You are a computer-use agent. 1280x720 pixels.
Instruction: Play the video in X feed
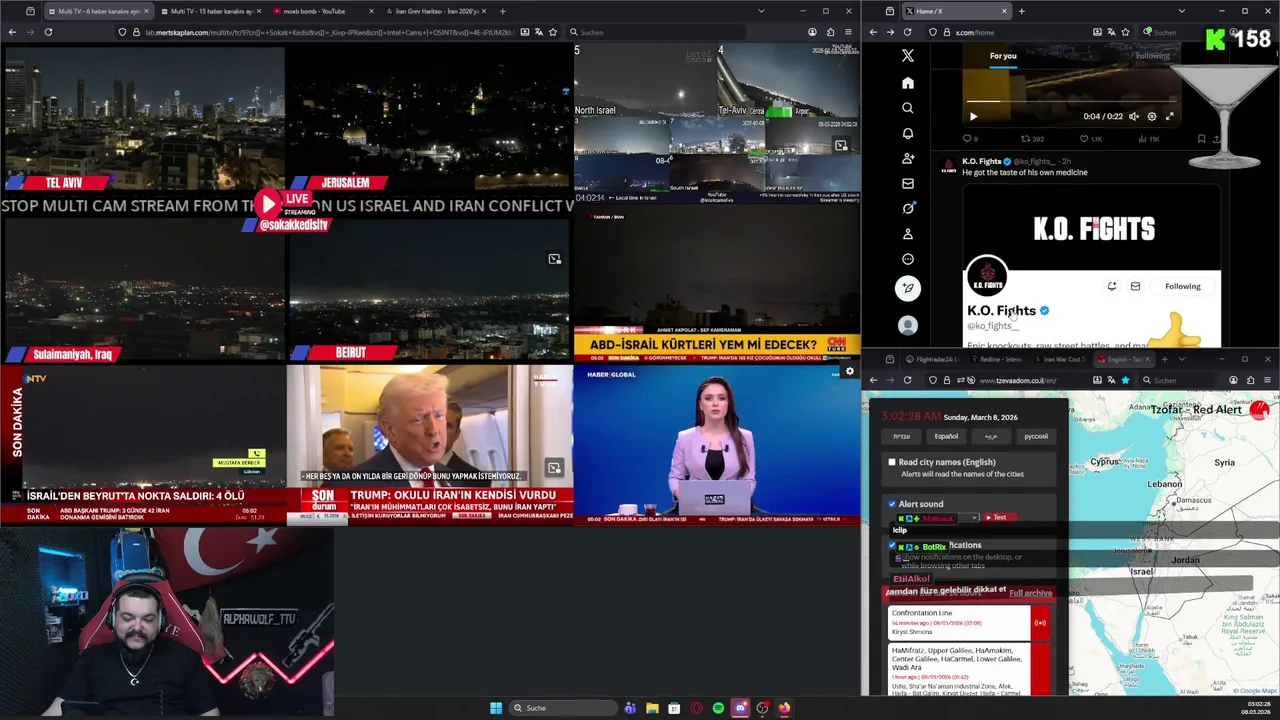coord(973,116)
